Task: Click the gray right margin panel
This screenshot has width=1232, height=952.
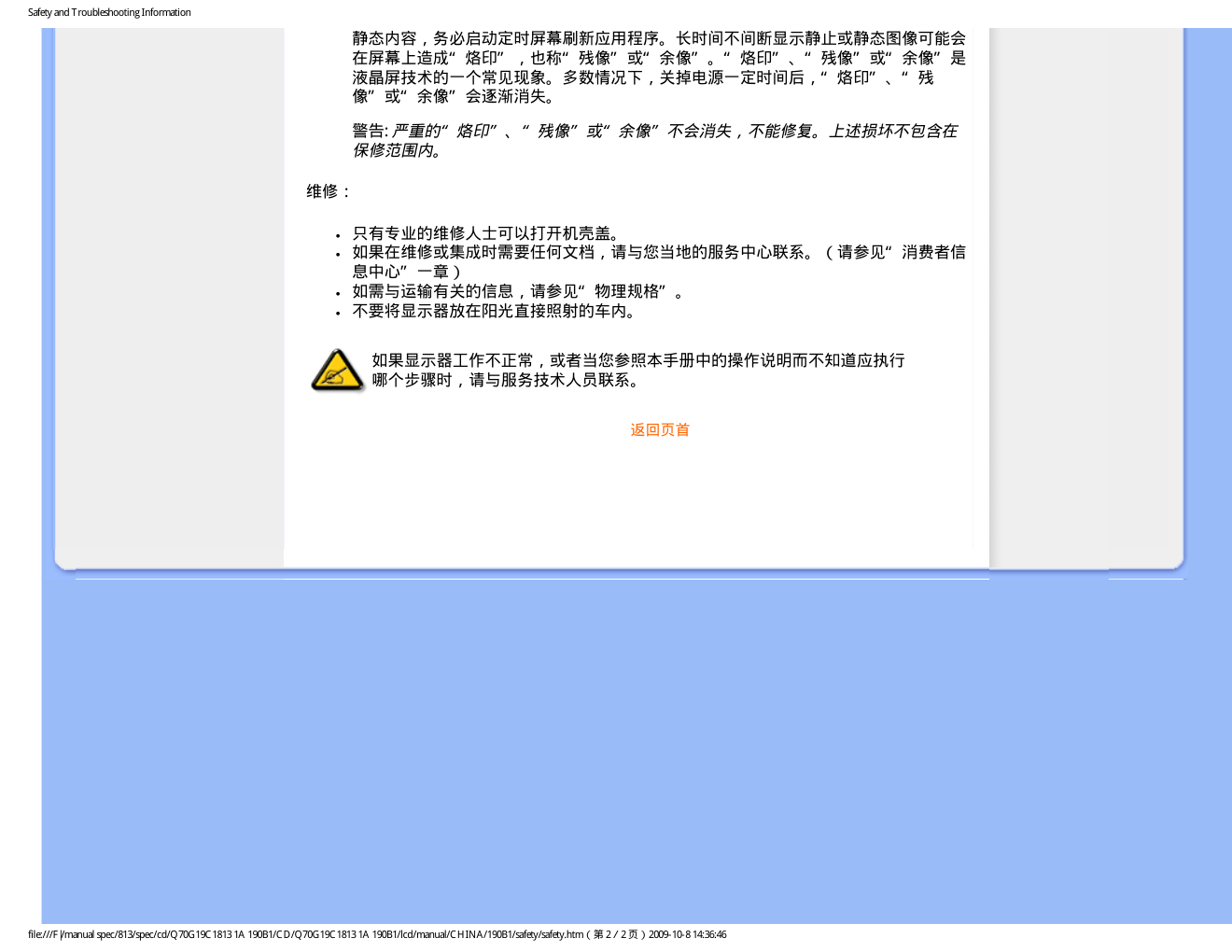Action: click(x=1085, y=280)
